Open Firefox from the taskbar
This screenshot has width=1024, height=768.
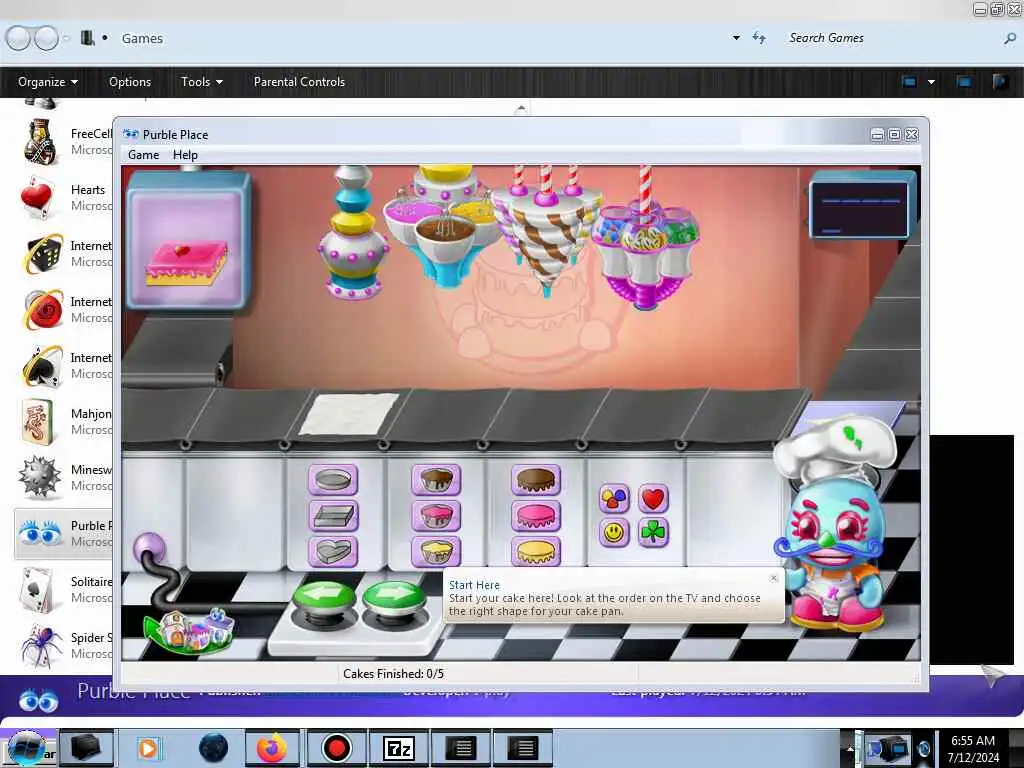click(x=272, y=748)
